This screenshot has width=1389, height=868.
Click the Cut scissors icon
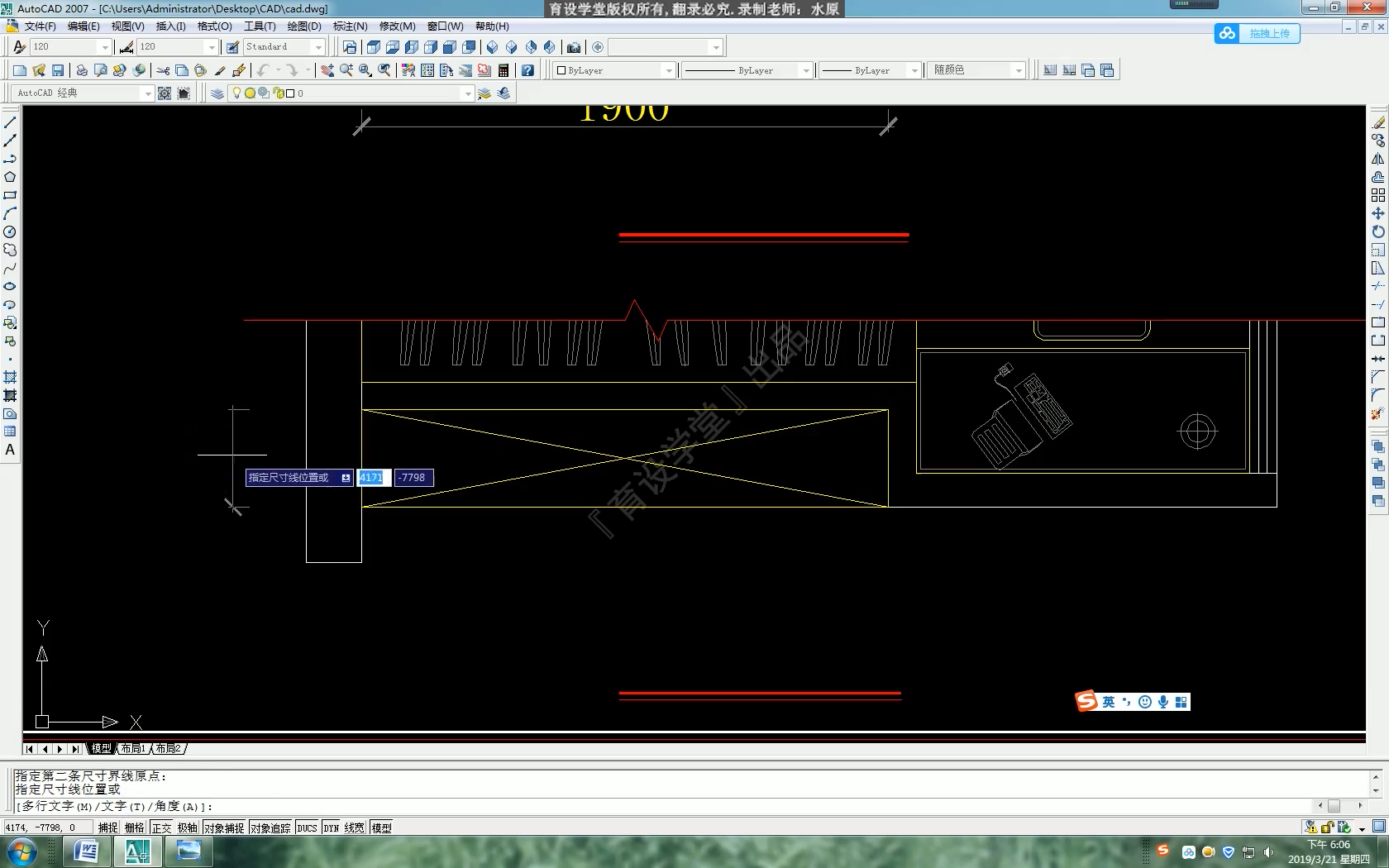pyautogui.click(x=163, y=70)
